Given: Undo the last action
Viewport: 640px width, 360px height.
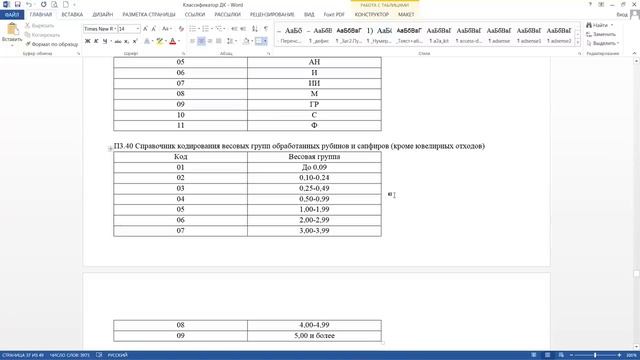Looking at the screenshot, I should [x=29, y=4].
